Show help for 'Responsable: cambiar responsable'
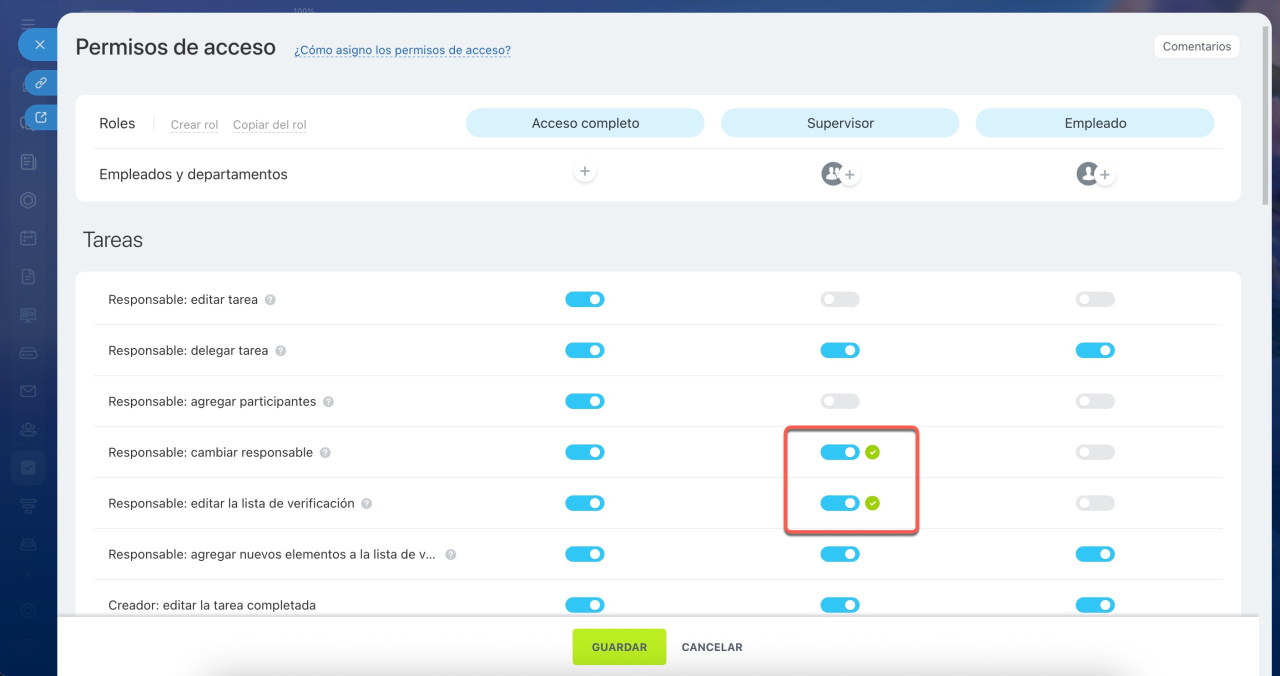 click(x=325, y=453)
